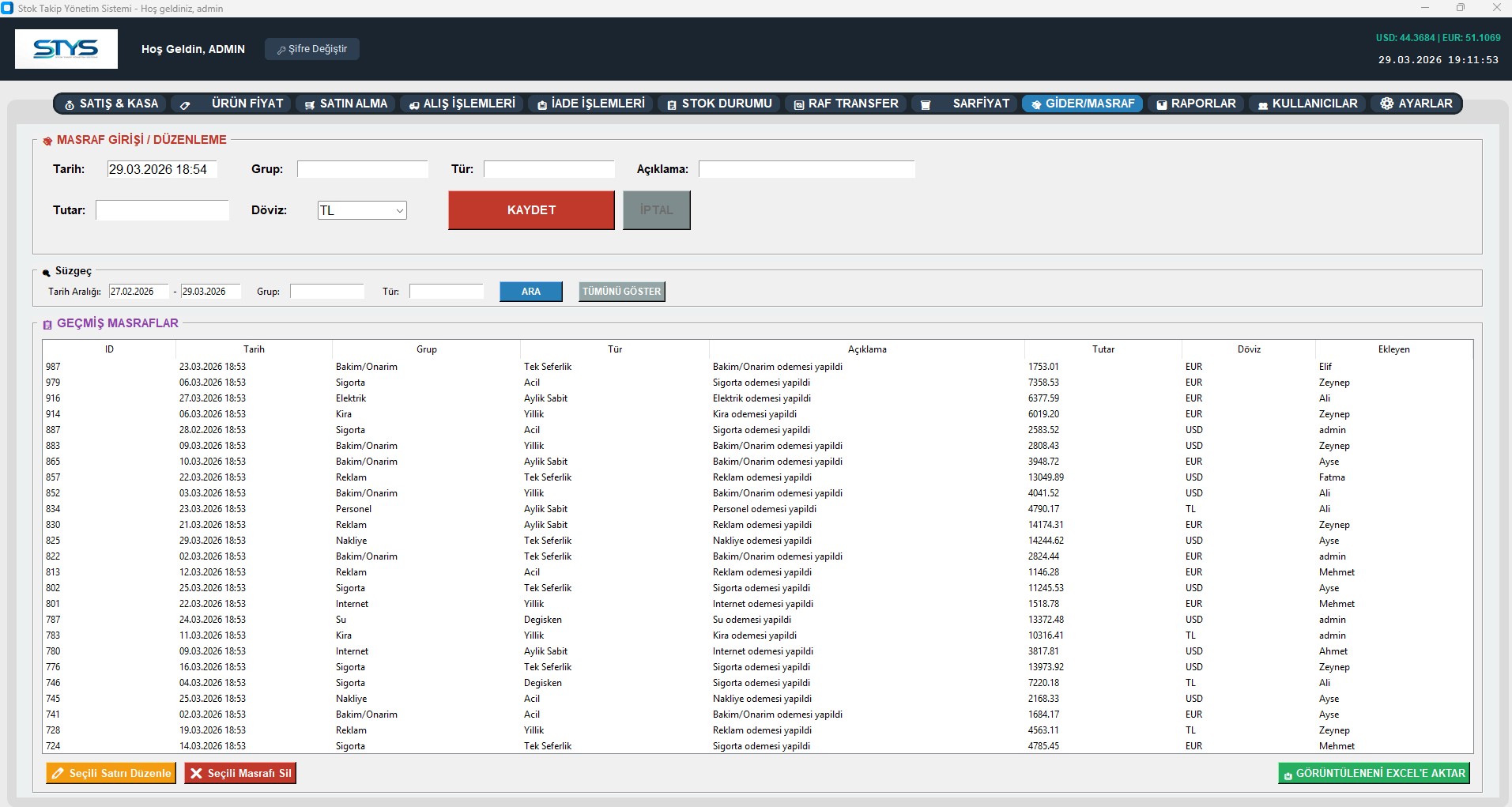Delete with Seçili Masrafı Sil button

(x=240, y=773)
